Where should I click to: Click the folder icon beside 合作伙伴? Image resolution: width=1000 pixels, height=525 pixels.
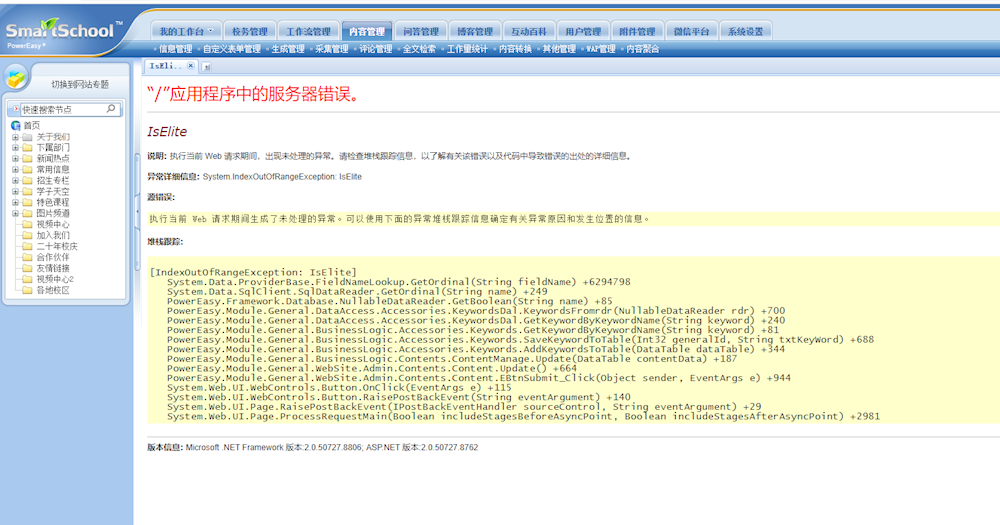click(x=27, y=257)
